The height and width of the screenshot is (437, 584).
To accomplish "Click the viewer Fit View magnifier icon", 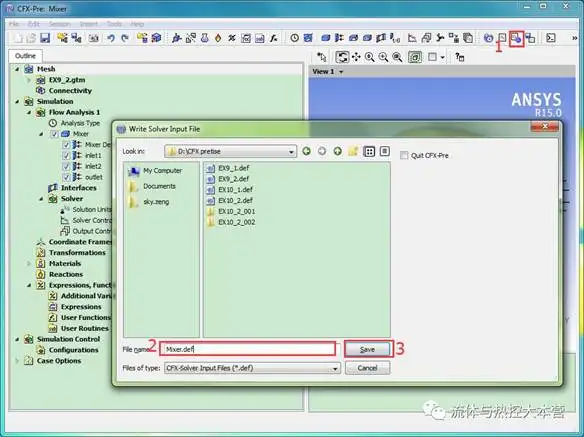I will [x=397, y=57].
